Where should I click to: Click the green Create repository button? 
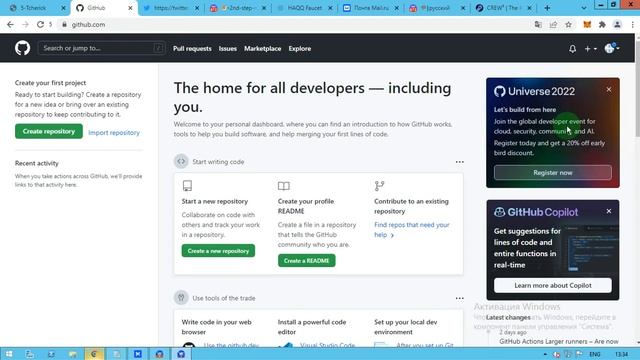[49, 131]
